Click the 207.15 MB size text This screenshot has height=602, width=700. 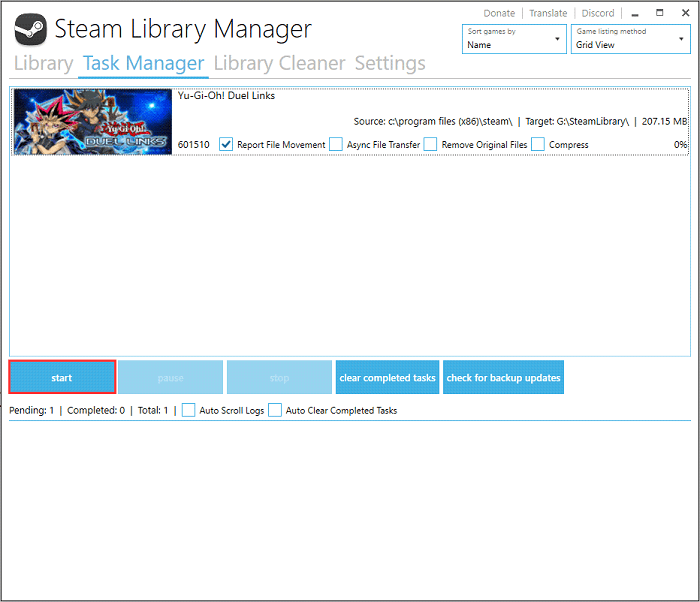click(664, 121)
